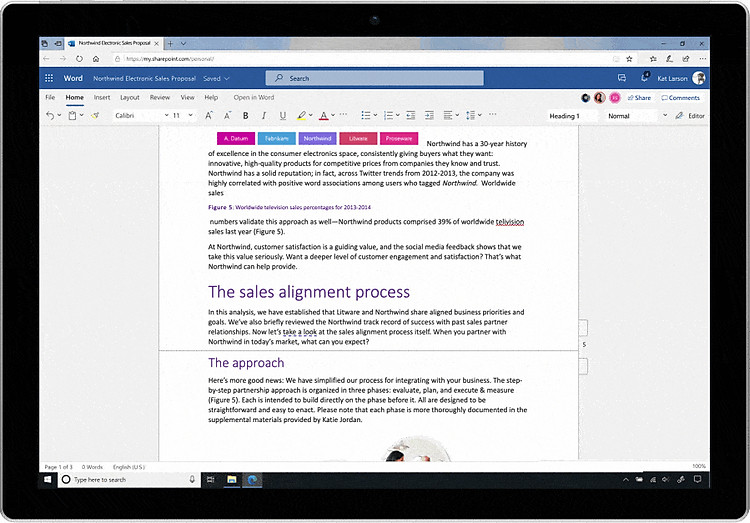
Task: Toggle Bold formatting in the ribbon
Action: point(245,115)
